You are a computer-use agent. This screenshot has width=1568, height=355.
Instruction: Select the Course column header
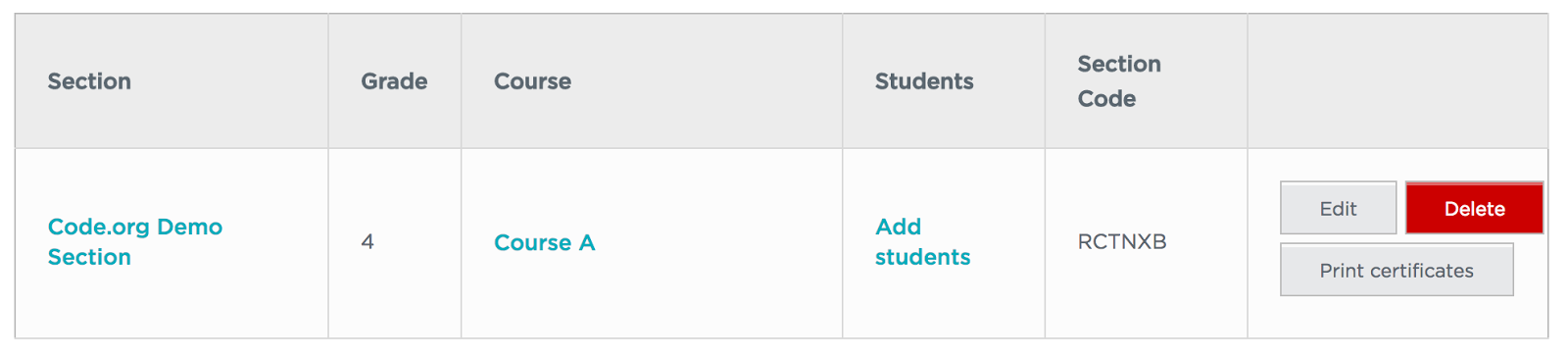point(532,81)
